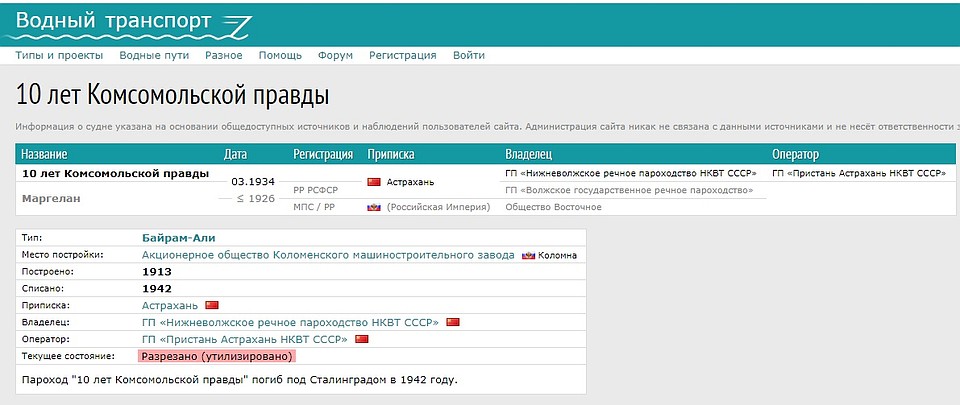Click the Оператор column header

coord(795,154)
